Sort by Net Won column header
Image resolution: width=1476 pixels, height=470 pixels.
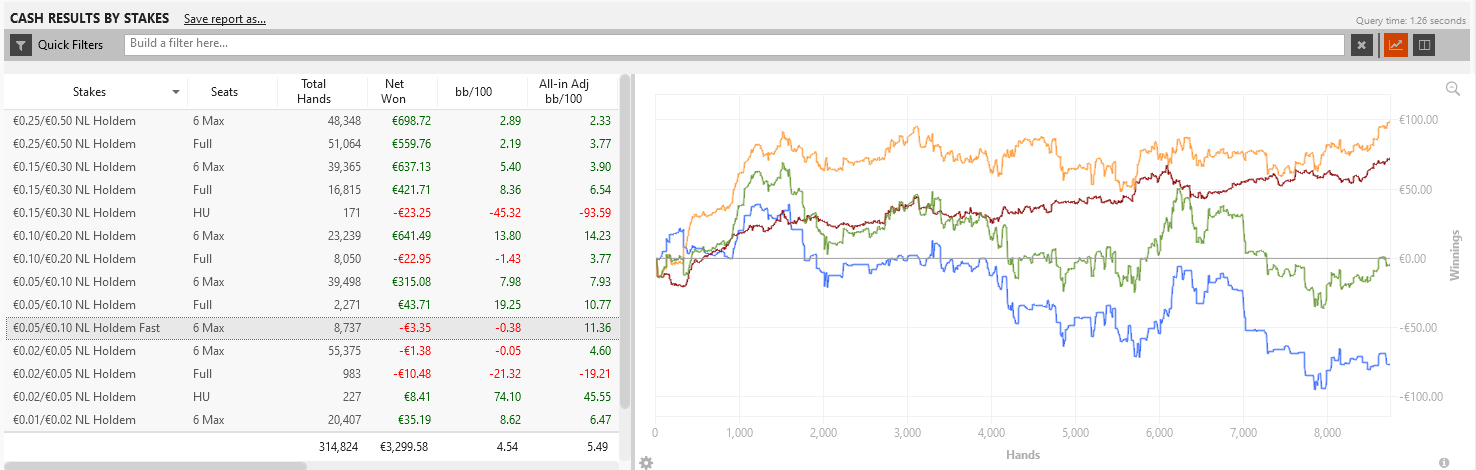click(393, 91)
